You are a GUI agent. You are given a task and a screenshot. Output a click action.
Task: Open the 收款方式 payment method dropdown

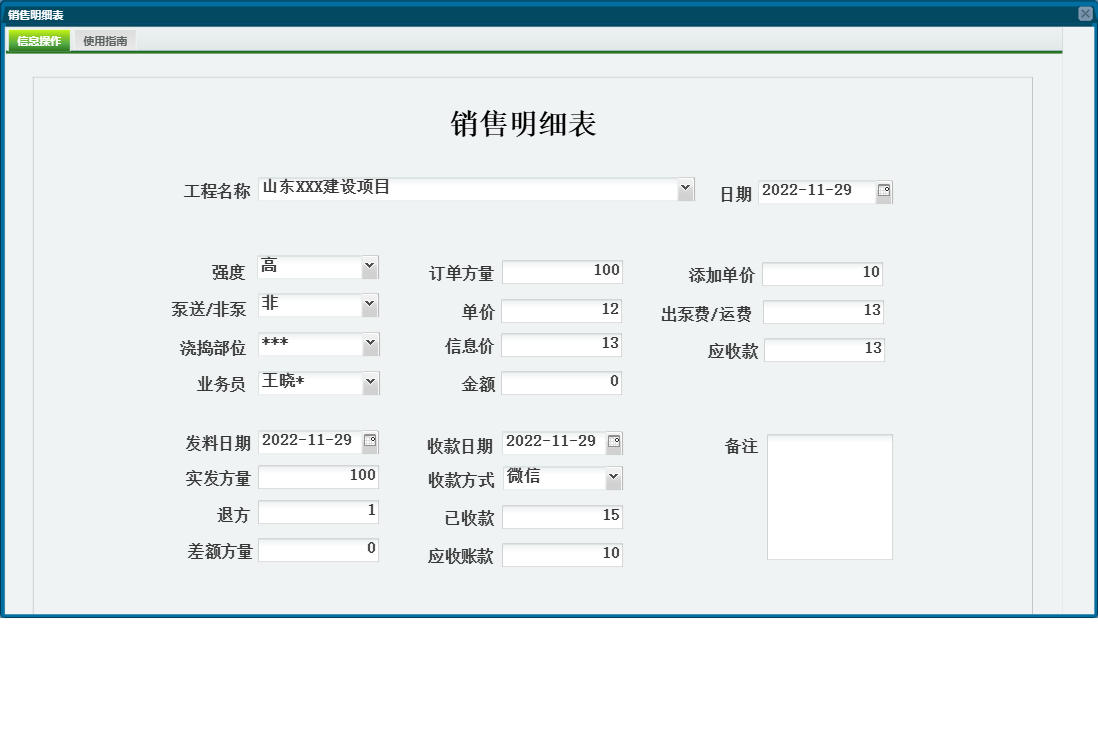click(615, 478)
